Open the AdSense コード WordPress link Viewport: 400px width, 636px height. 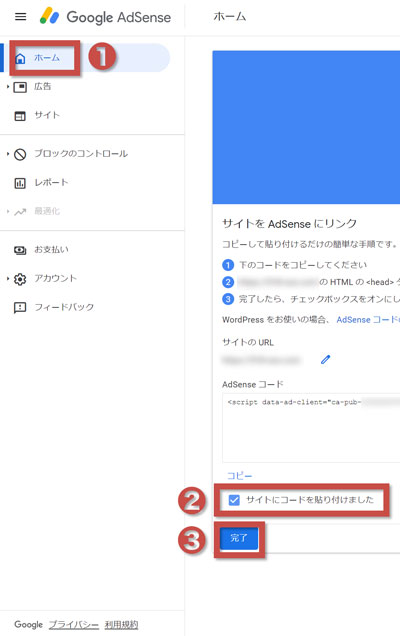[x=368, y=320]
